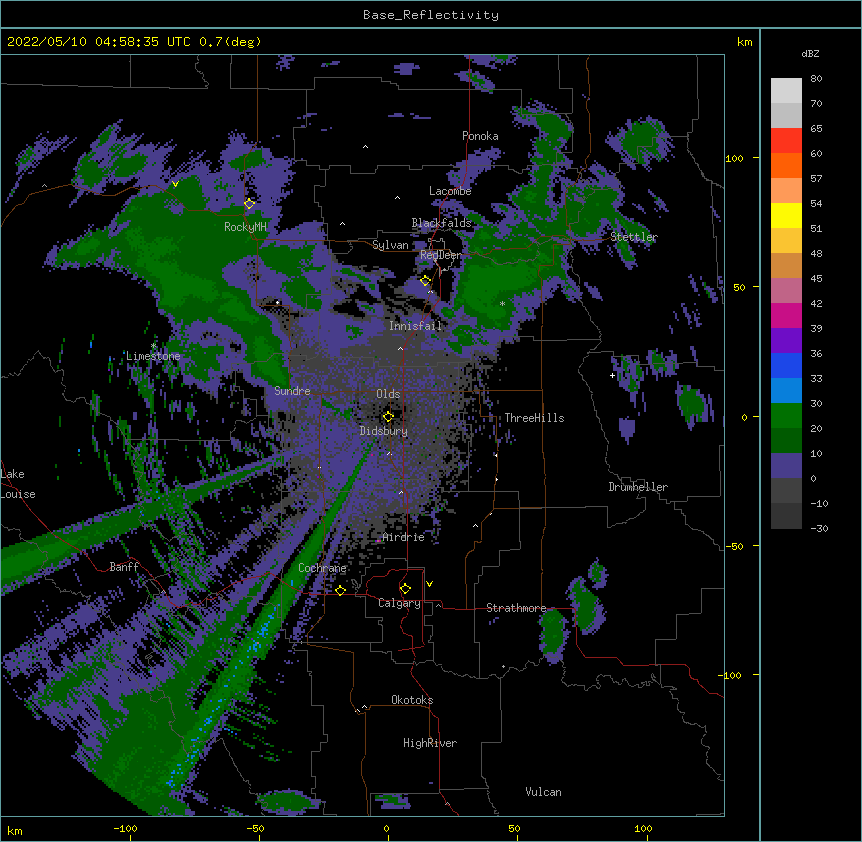Click the RedDeer city label

(441, 255)
